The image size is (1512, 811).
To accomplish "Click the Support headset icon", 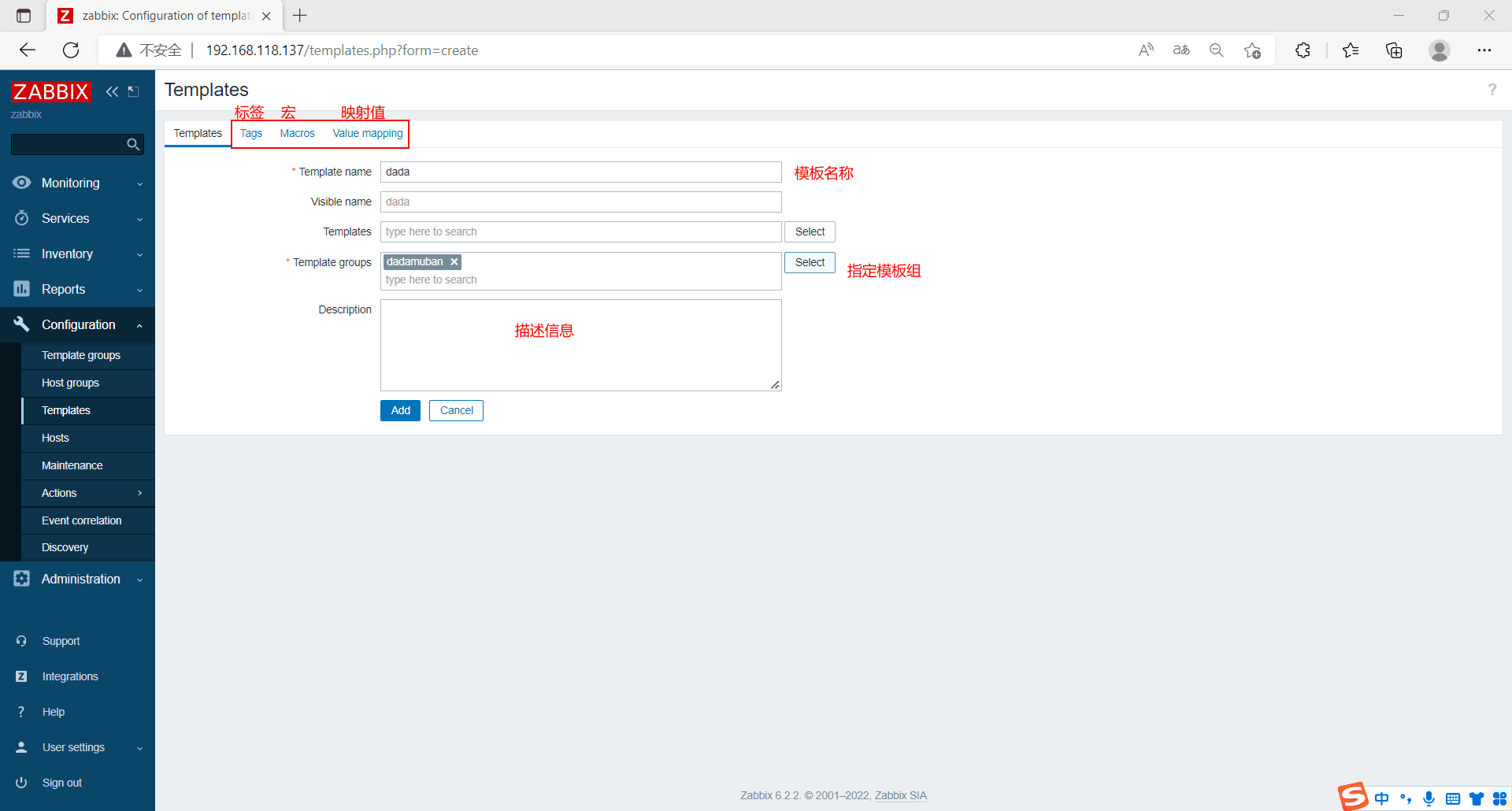I will 21,641.
